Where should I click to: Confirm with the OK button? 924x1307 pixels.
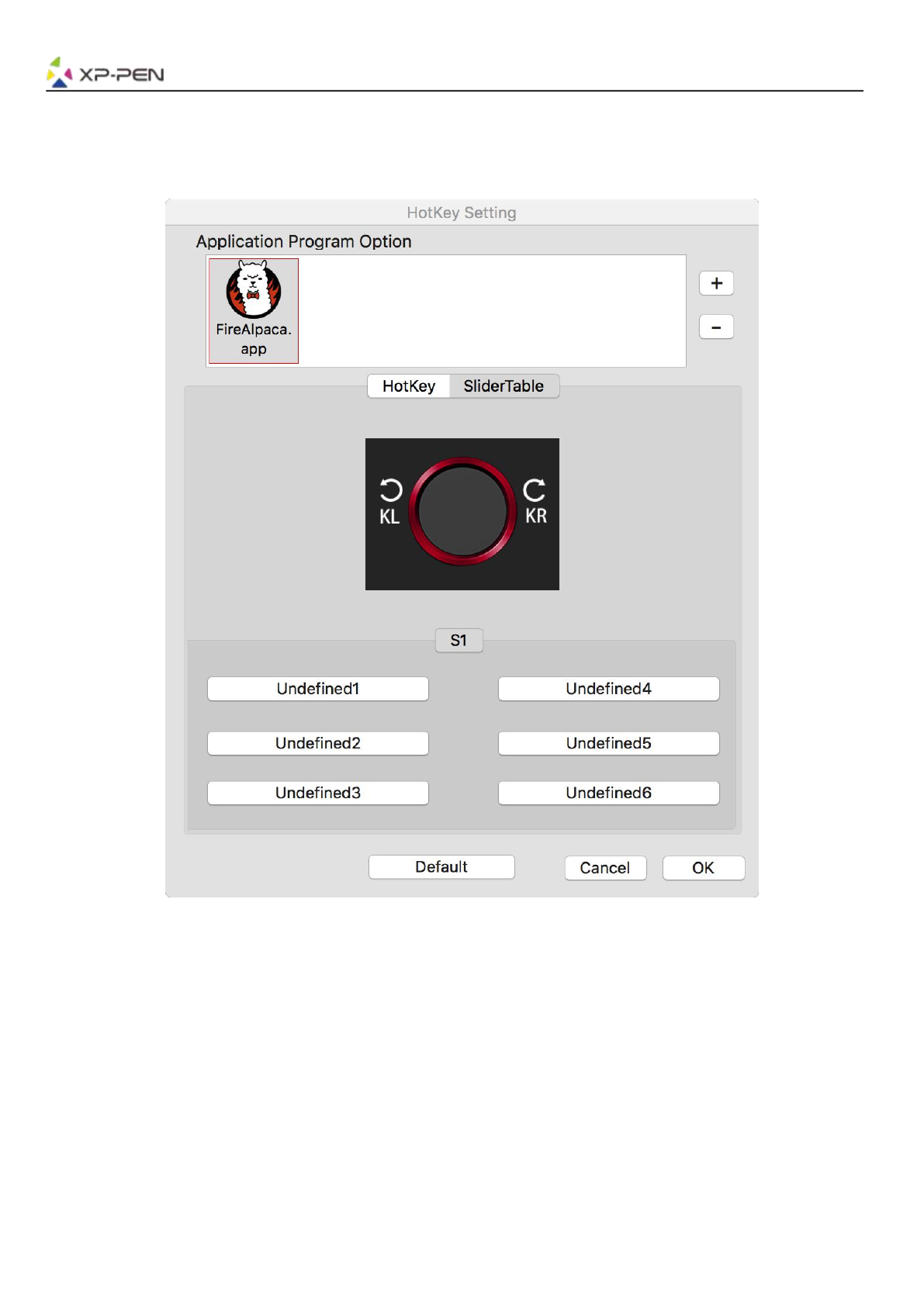pyautogui.click(x=703, y=868)
